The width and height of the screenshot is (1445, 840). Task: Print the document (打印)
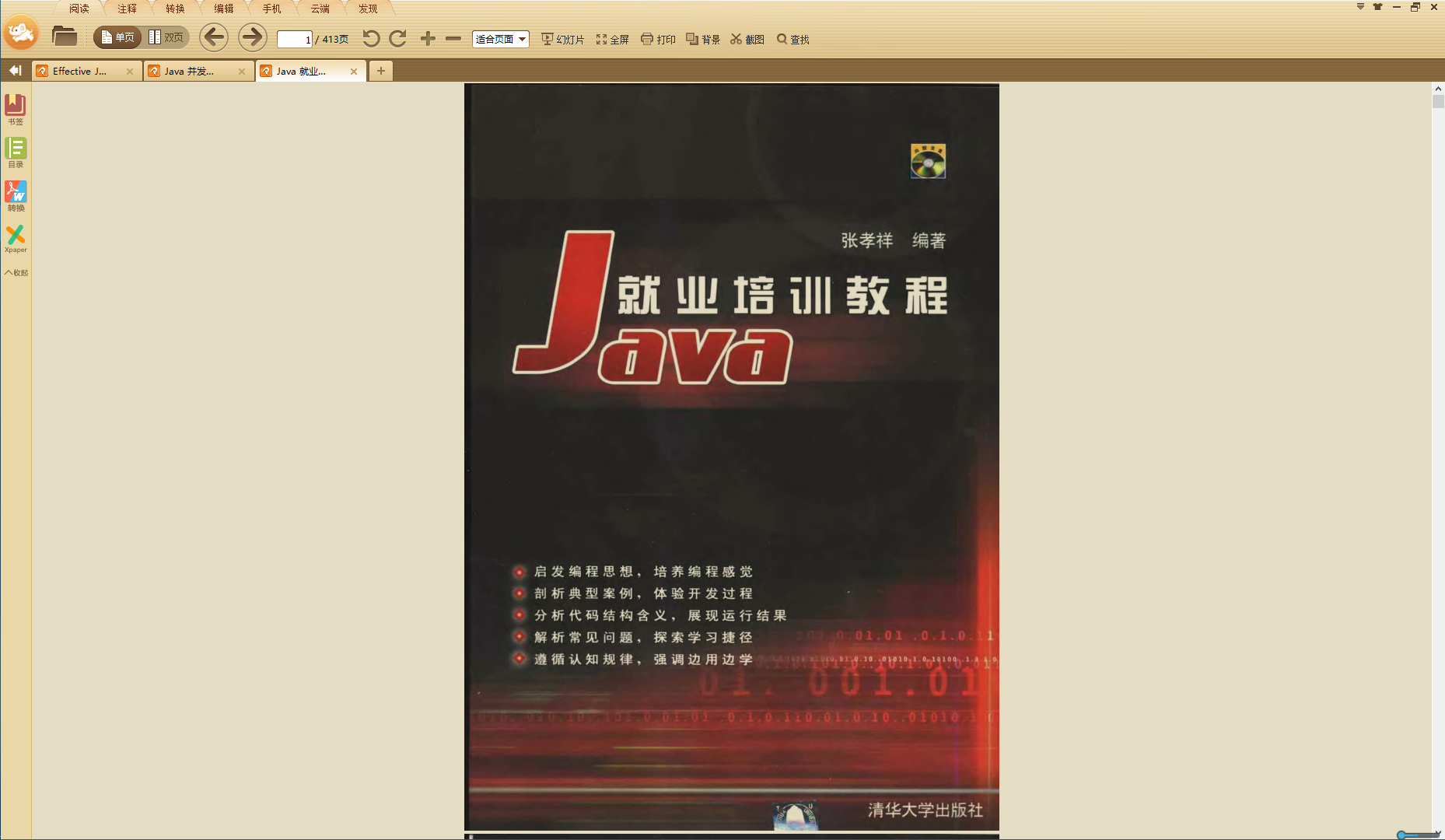pos(658,39)
